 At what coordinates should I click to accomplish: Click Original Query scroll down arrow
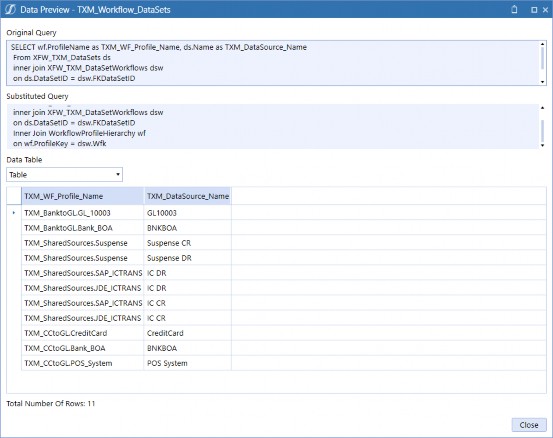542,82
